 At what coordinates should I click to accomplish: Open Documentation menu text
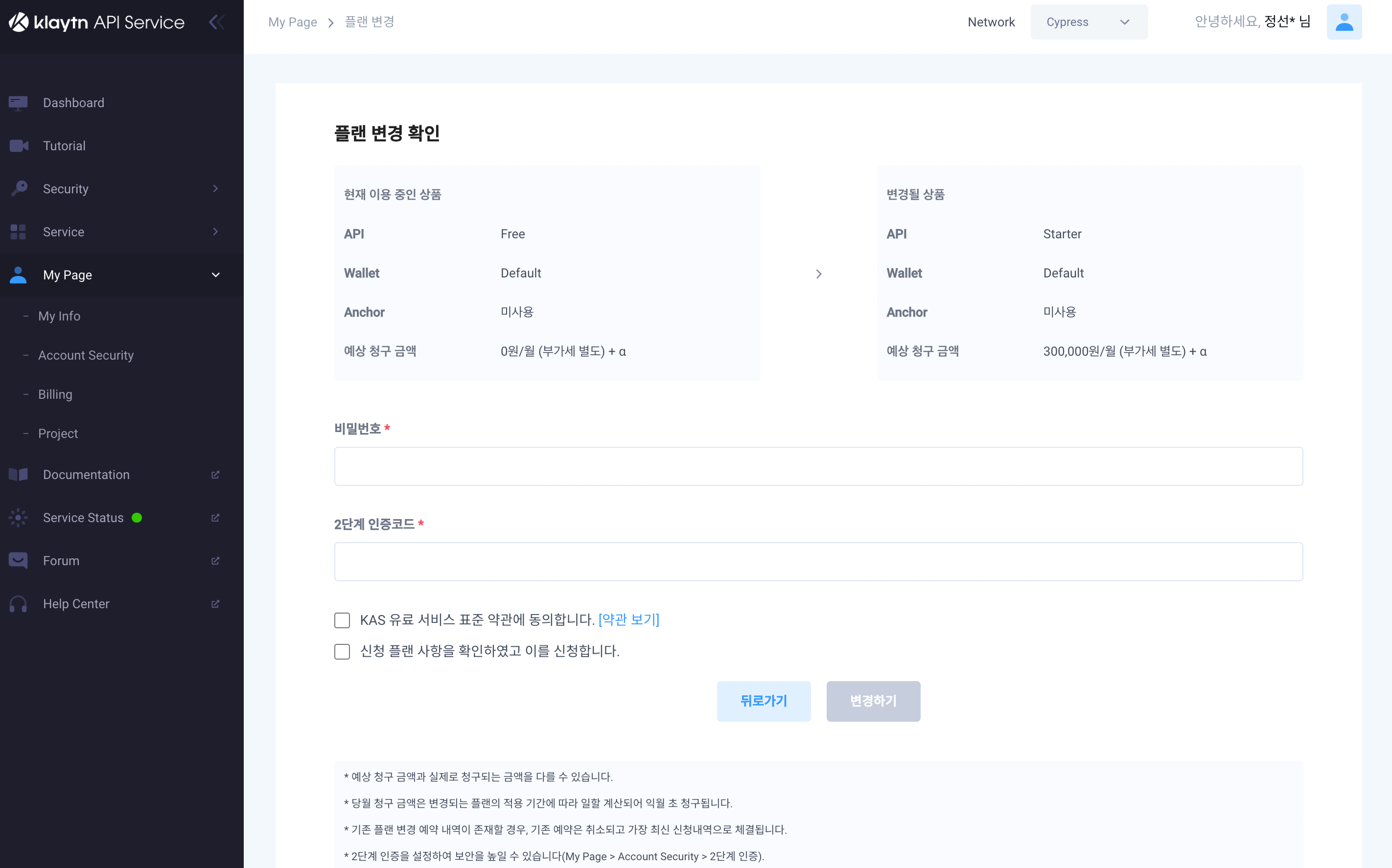coord(86,475)
